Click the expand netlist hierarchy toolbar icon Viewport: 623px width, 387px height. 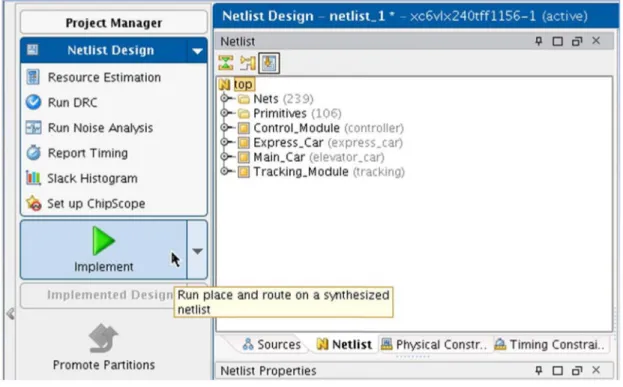[x=248, y=63]
